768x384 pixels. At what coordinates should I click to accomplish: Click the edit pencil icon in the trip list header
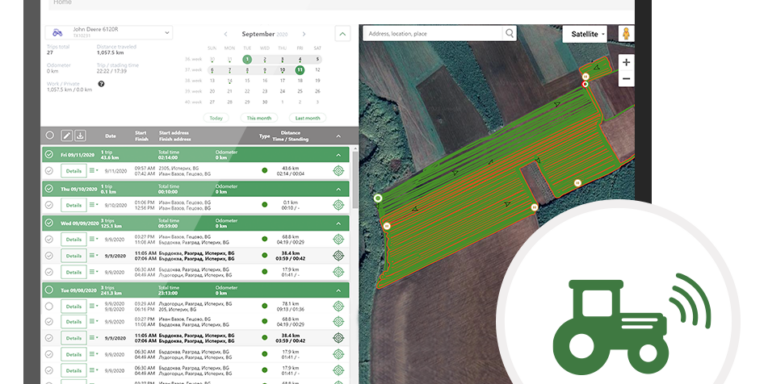(67, 136)
